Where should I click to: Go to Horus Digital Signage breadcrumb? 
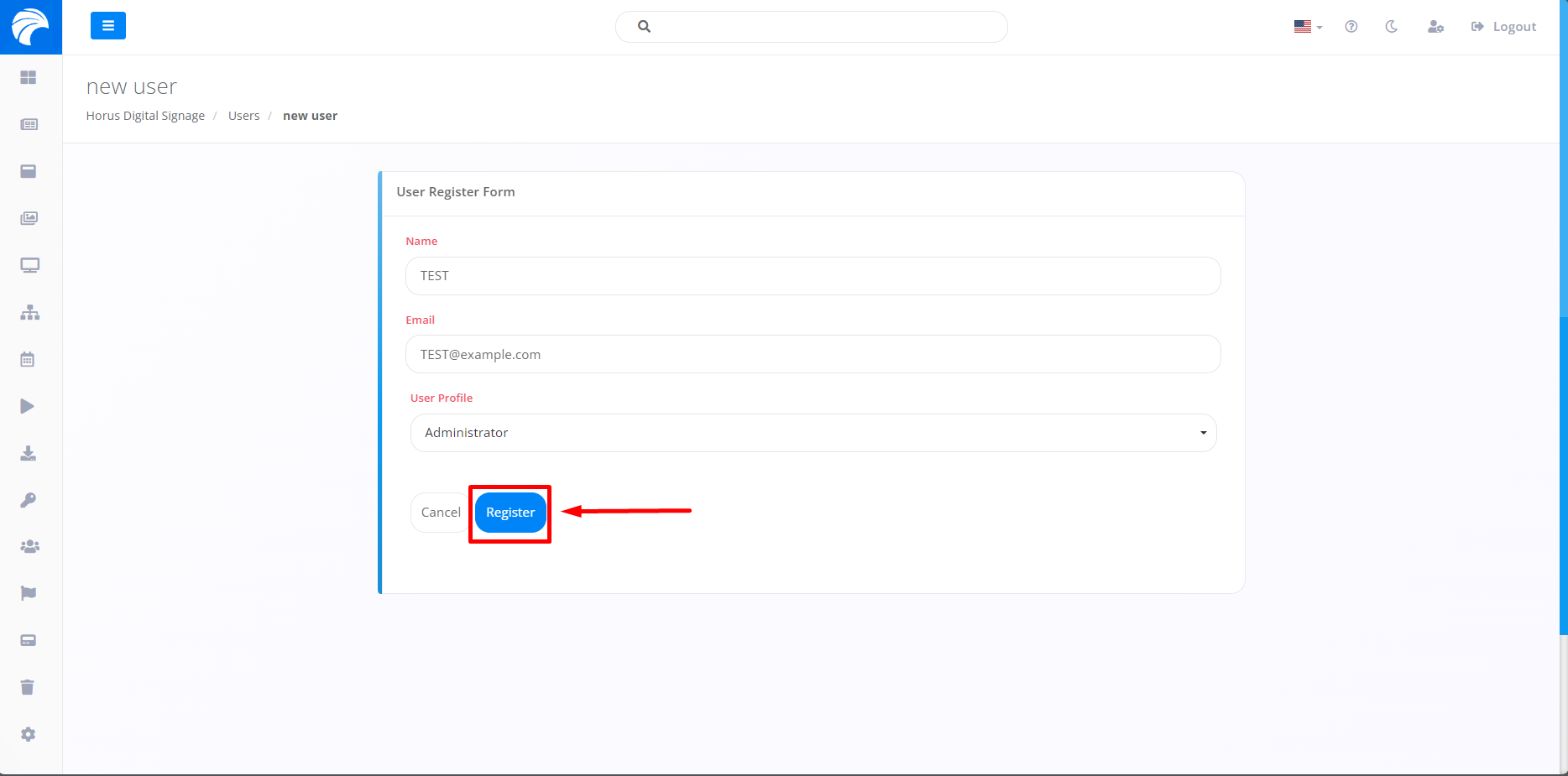pyautogui.click(x=145, y=116)
